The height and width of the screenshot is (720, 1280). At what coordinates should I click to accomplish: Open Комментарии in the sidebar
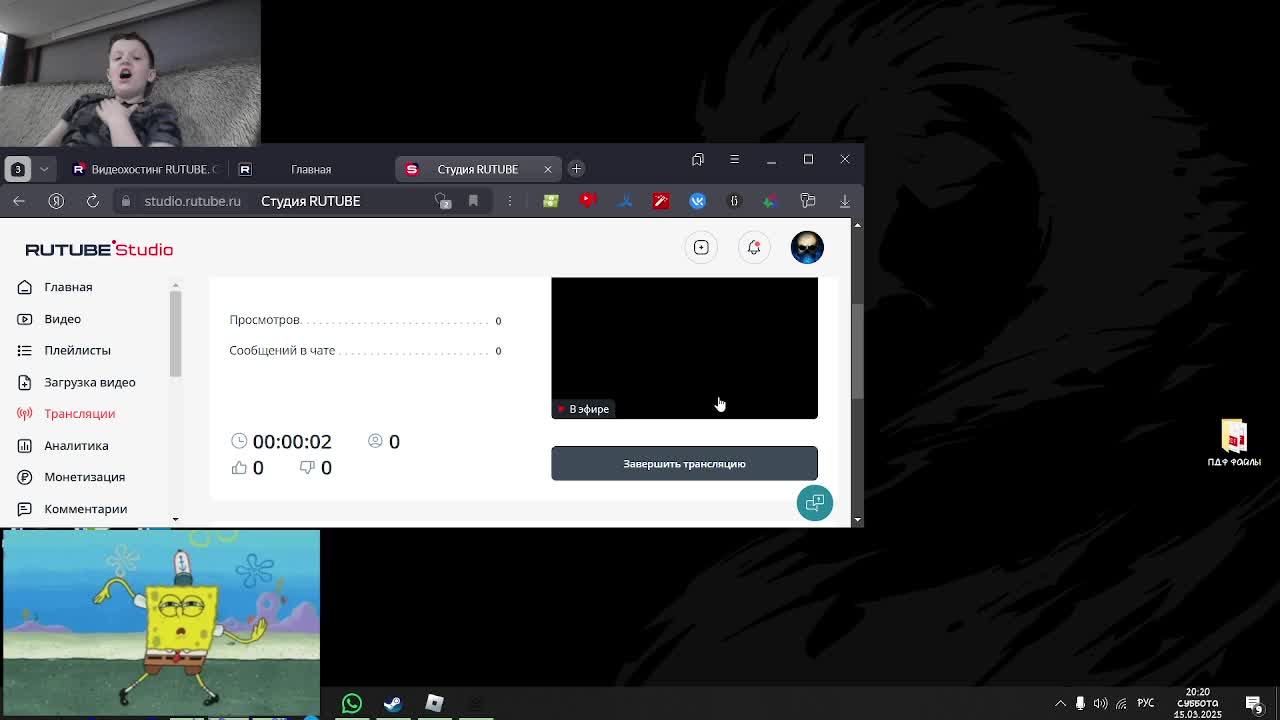point(85,509)
